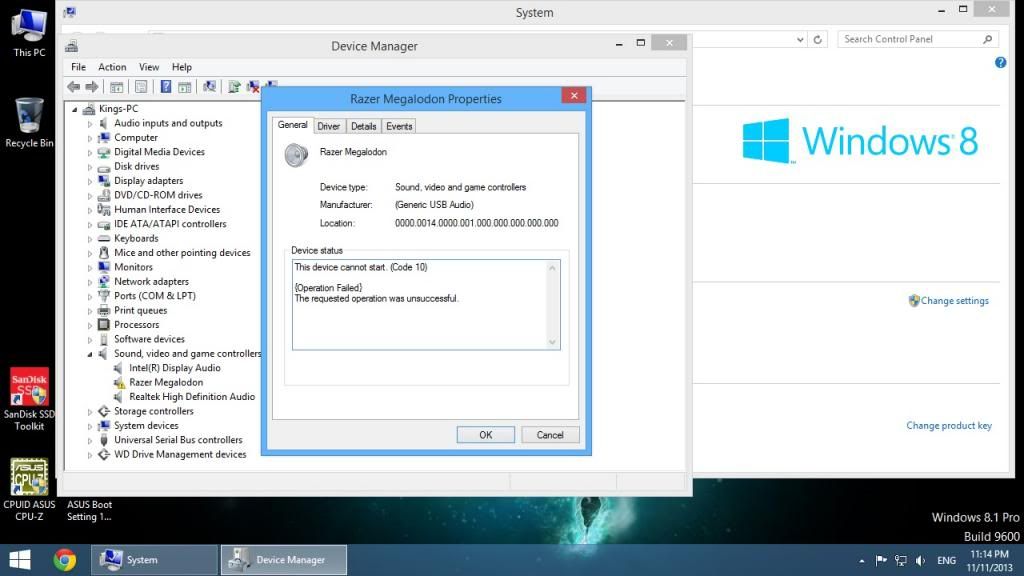Click OK in Razer Megalodon Properties

pyautogui.click(x=486, y=435)
